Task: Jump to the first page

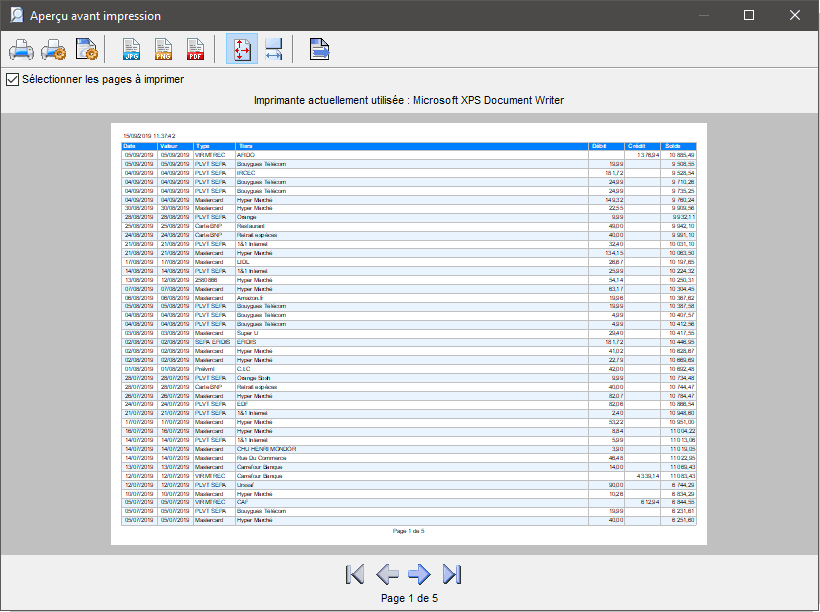Action: click(355, 574)
